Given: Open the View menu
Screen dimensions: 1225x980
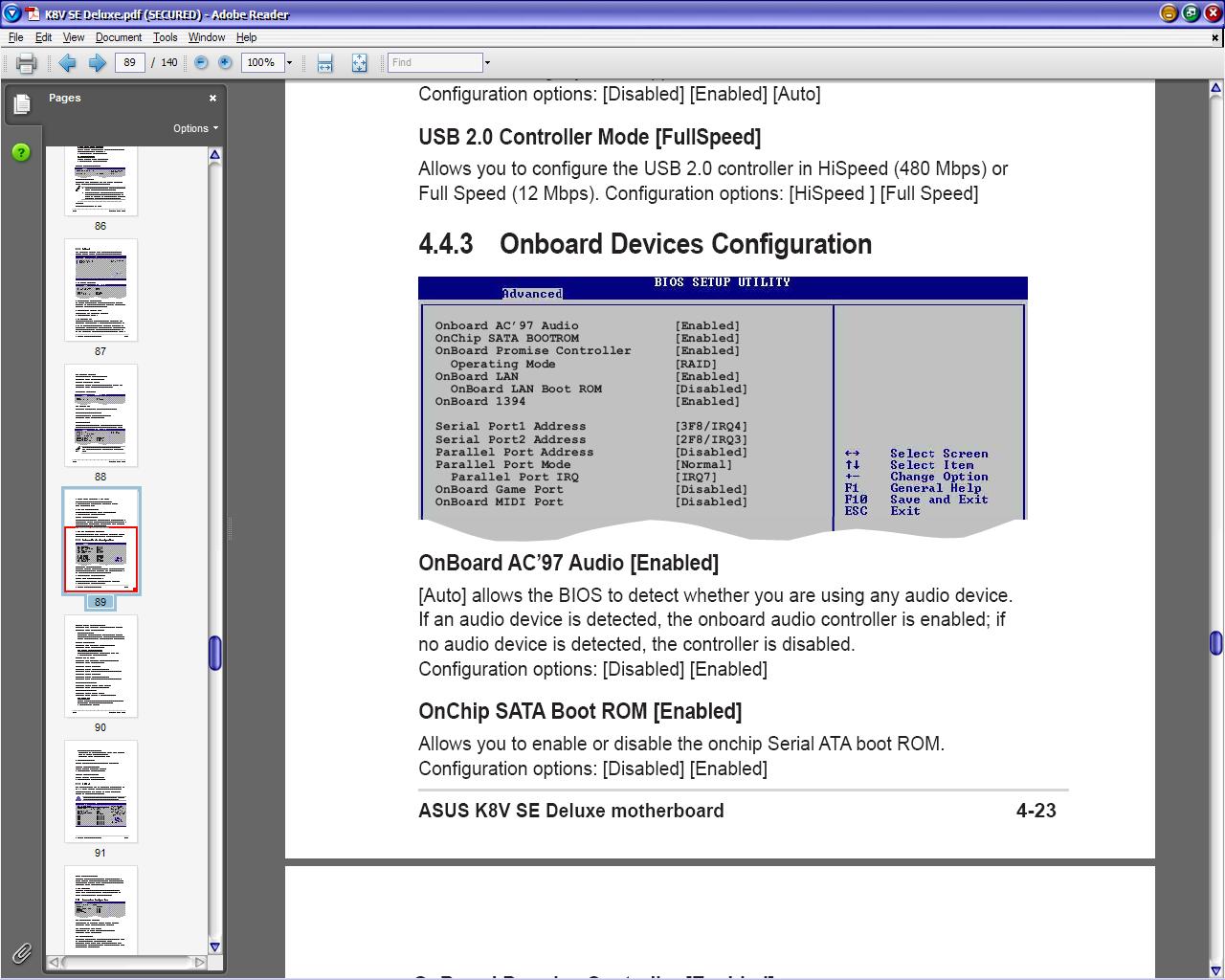Looking at the screenshot, I should coord(74,37).
